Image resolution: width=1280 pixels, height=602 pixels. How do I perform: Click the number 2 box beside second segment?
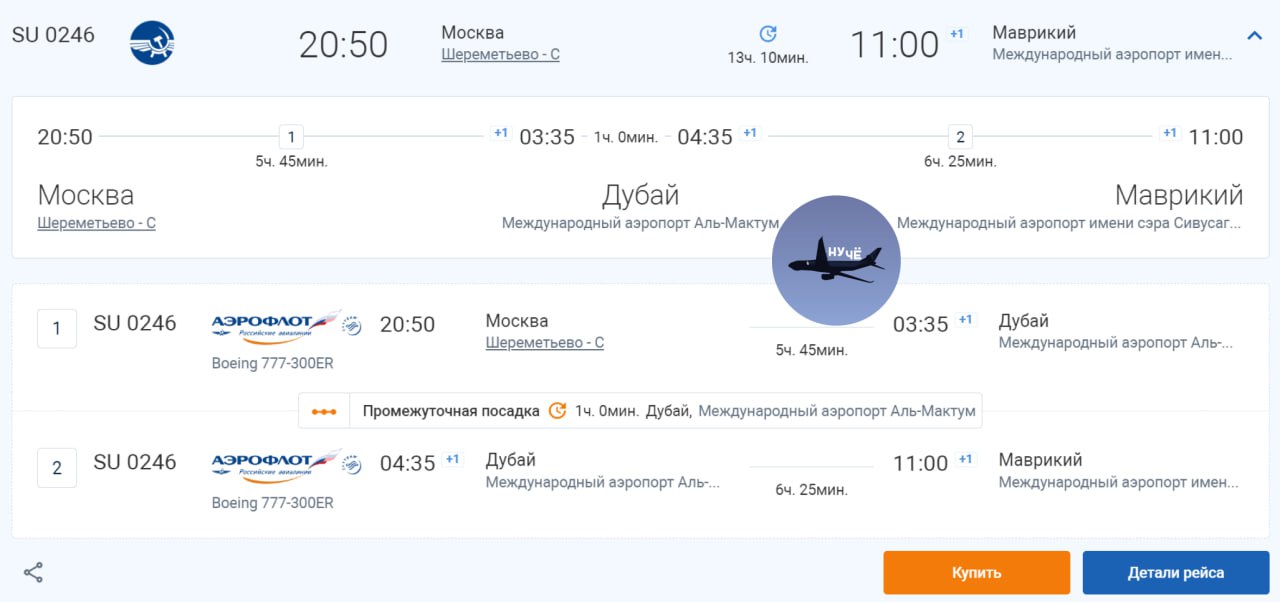click(x=57, y=468)
